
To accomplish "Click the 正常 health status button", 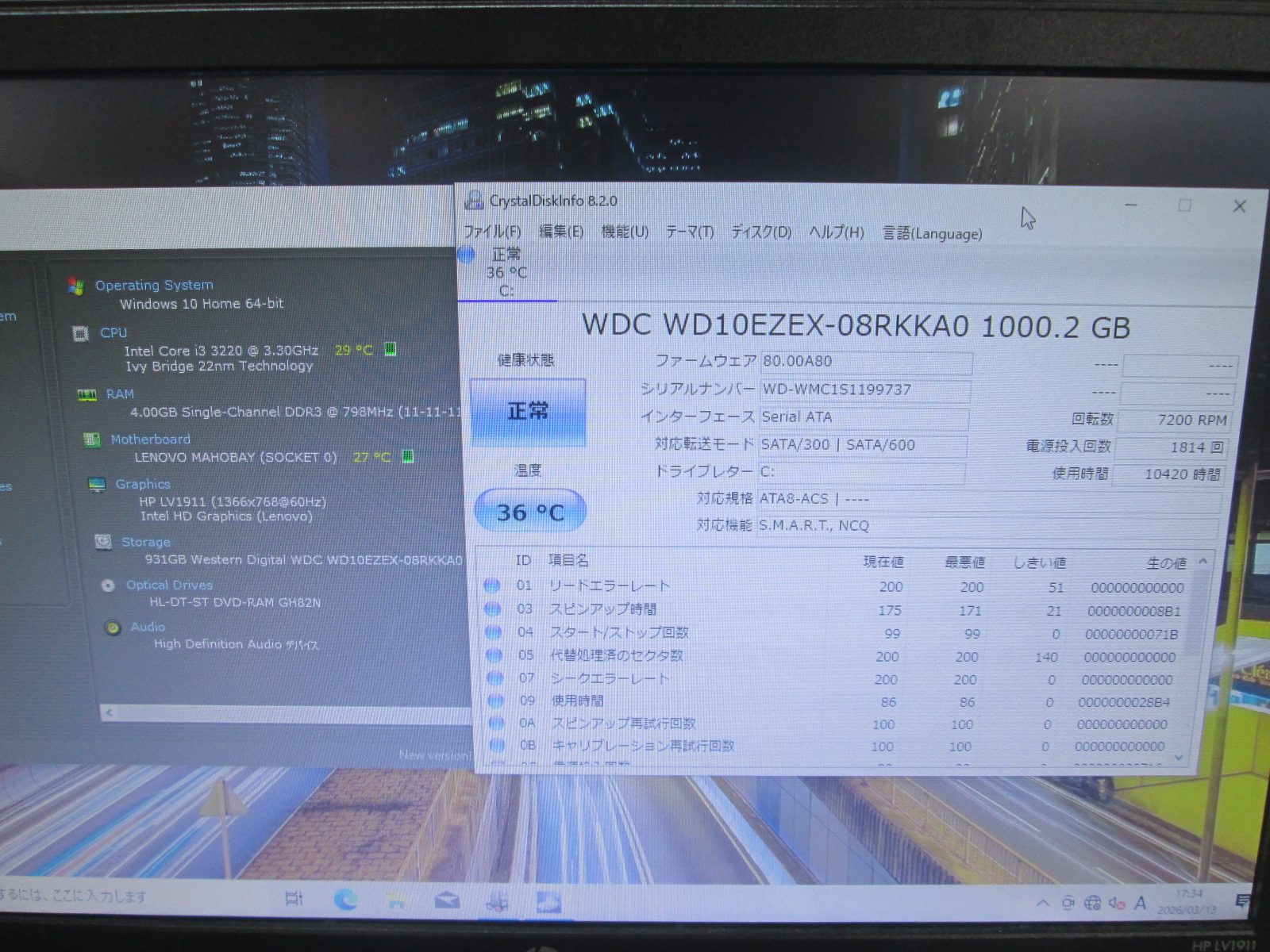I will (x=528, y=412).
